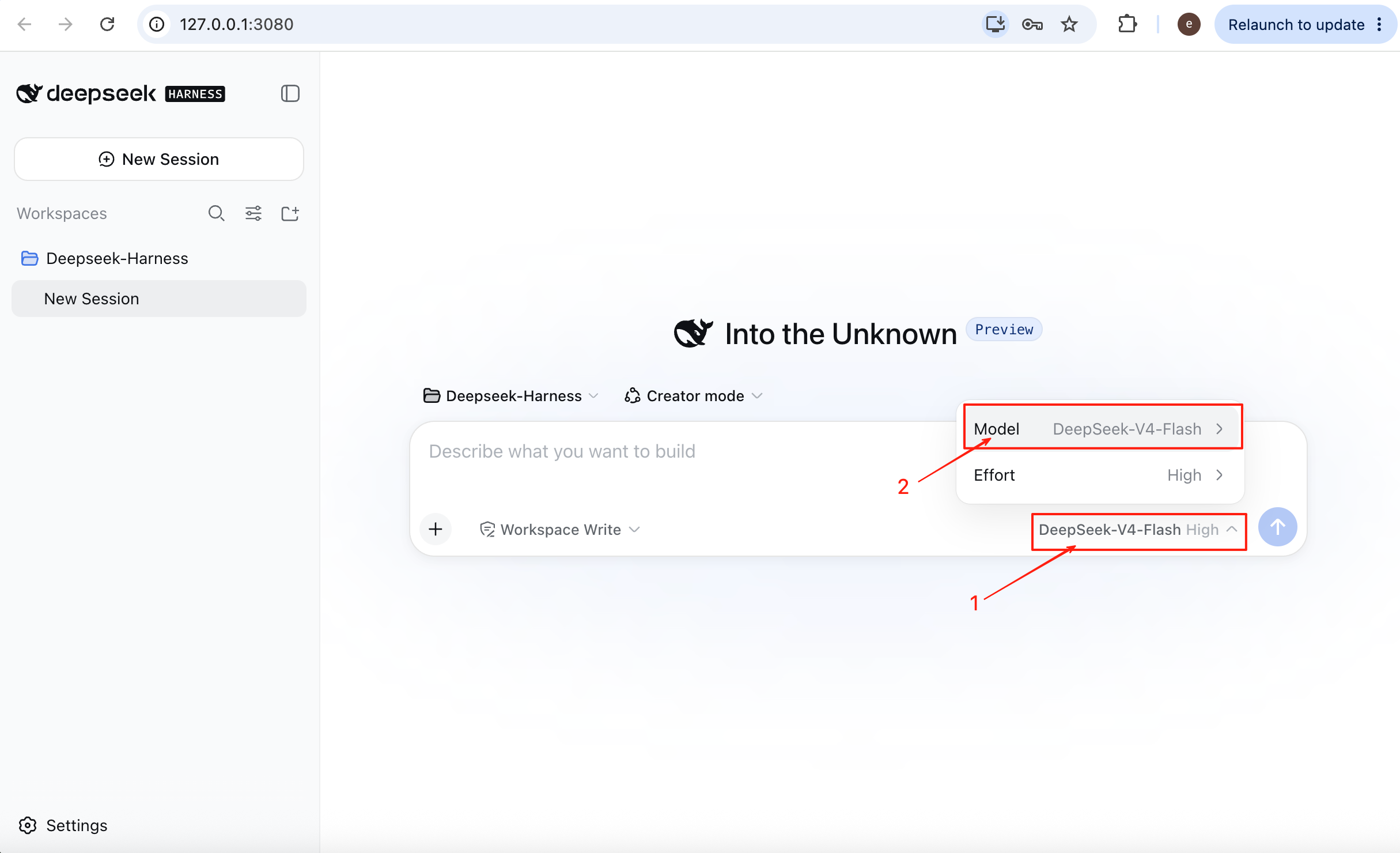The width and height of the screenshot is (1400, 853).
Task: Reload the page
Action: (x=107, y=24)
